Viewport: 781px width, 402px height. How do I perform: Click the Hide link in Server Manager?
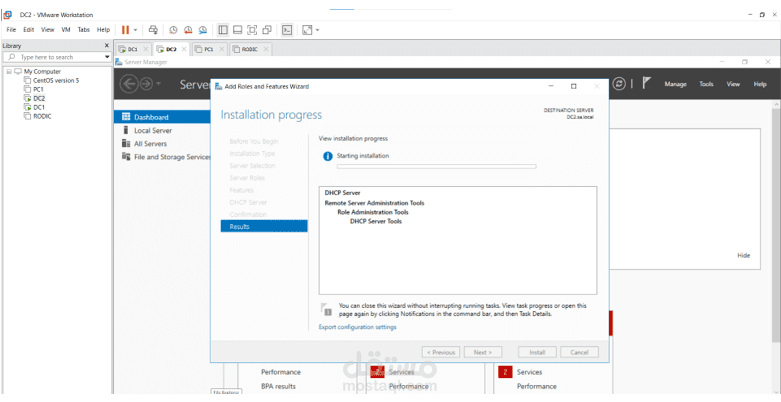(x=743, y=255)
